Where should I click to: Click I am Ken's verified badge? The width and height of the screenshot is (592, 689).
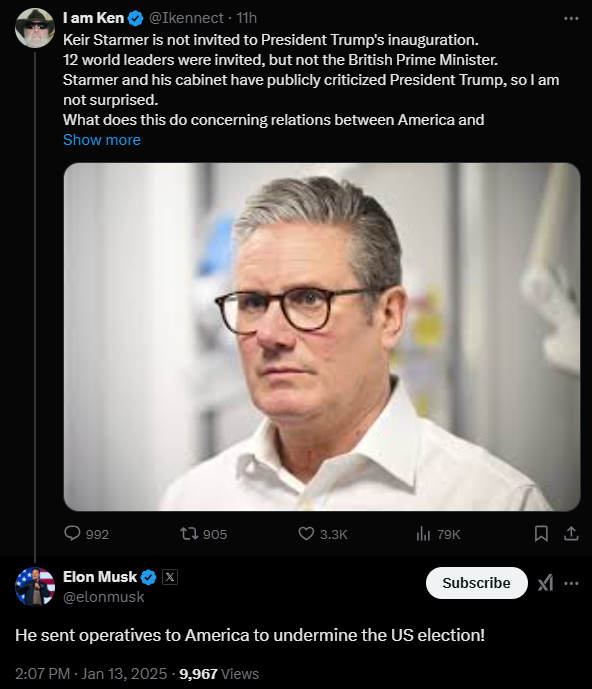click(135, 18)
